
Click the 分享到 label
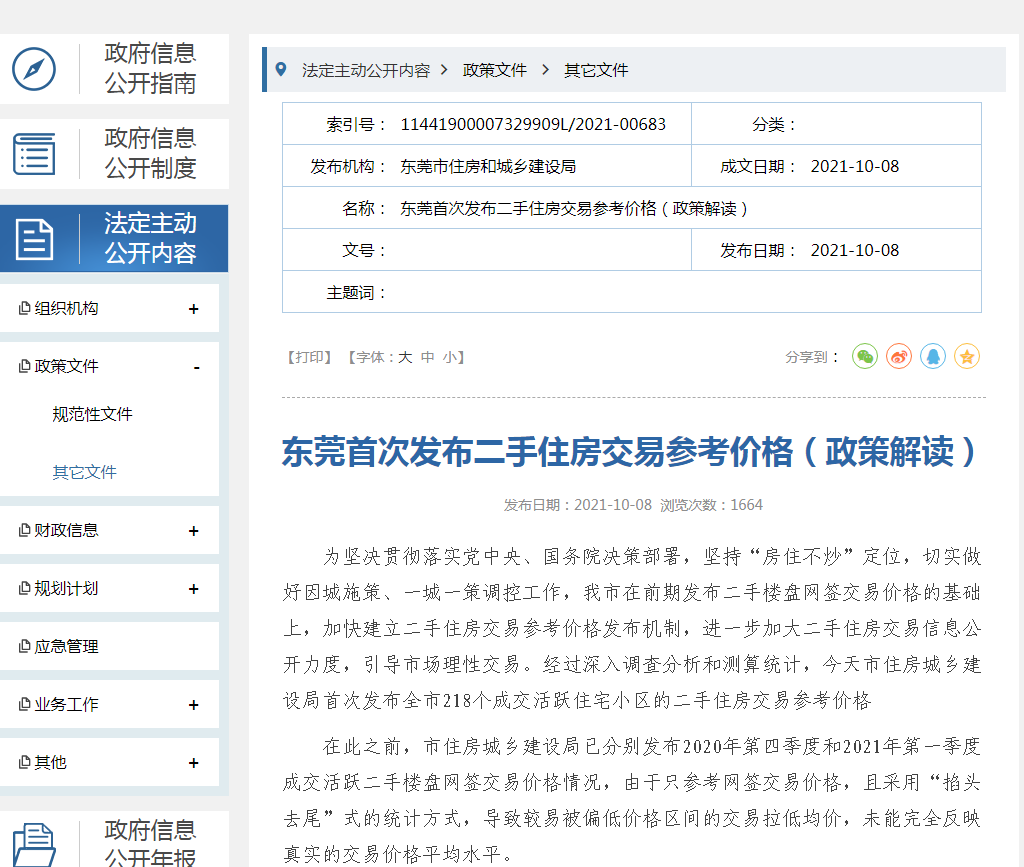(x=811, y=357)
